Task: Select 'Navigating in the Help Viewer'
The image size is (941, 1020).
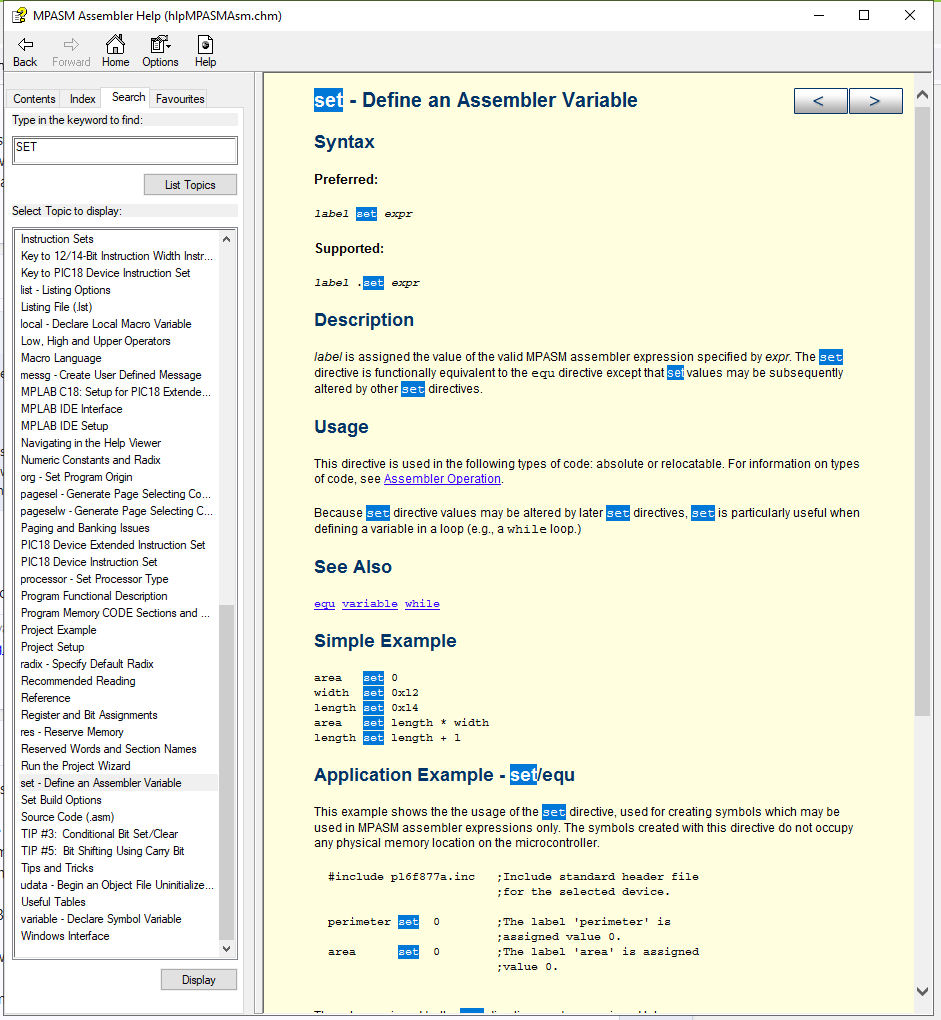Action: click(x=91, y=442)
